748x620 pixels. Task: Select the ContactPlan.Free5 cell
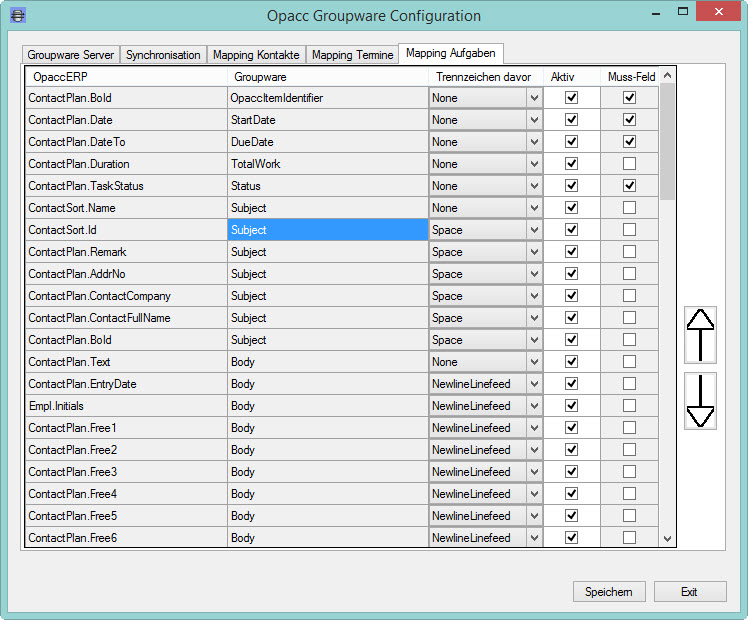click(126, 516)
